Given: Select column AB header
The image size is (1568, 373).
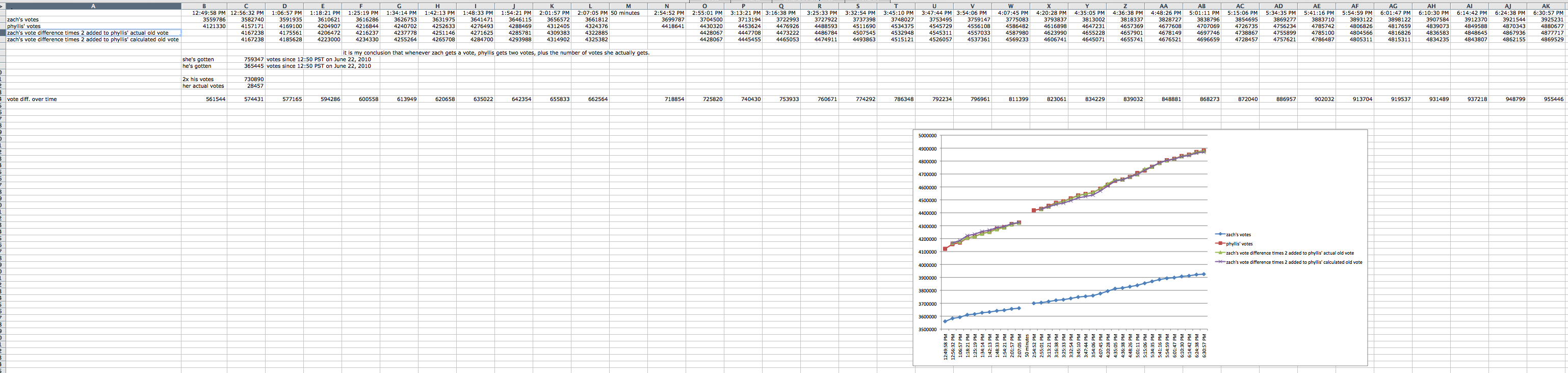Looking at the screenshot, I should [x=1201, y=6].
